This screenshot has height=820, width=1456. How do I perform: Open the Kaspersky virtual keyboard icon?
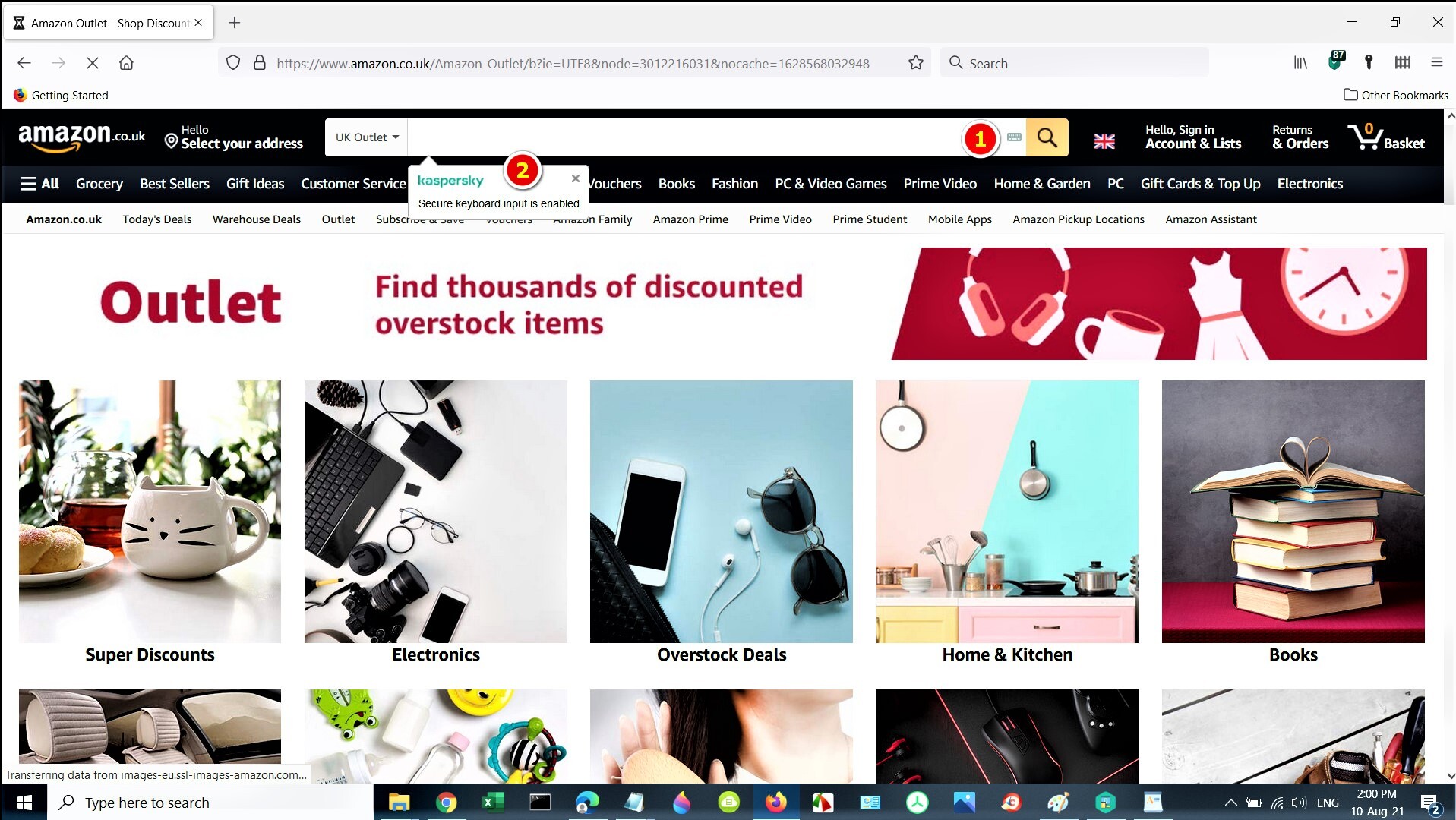(x=1014, y=137)
